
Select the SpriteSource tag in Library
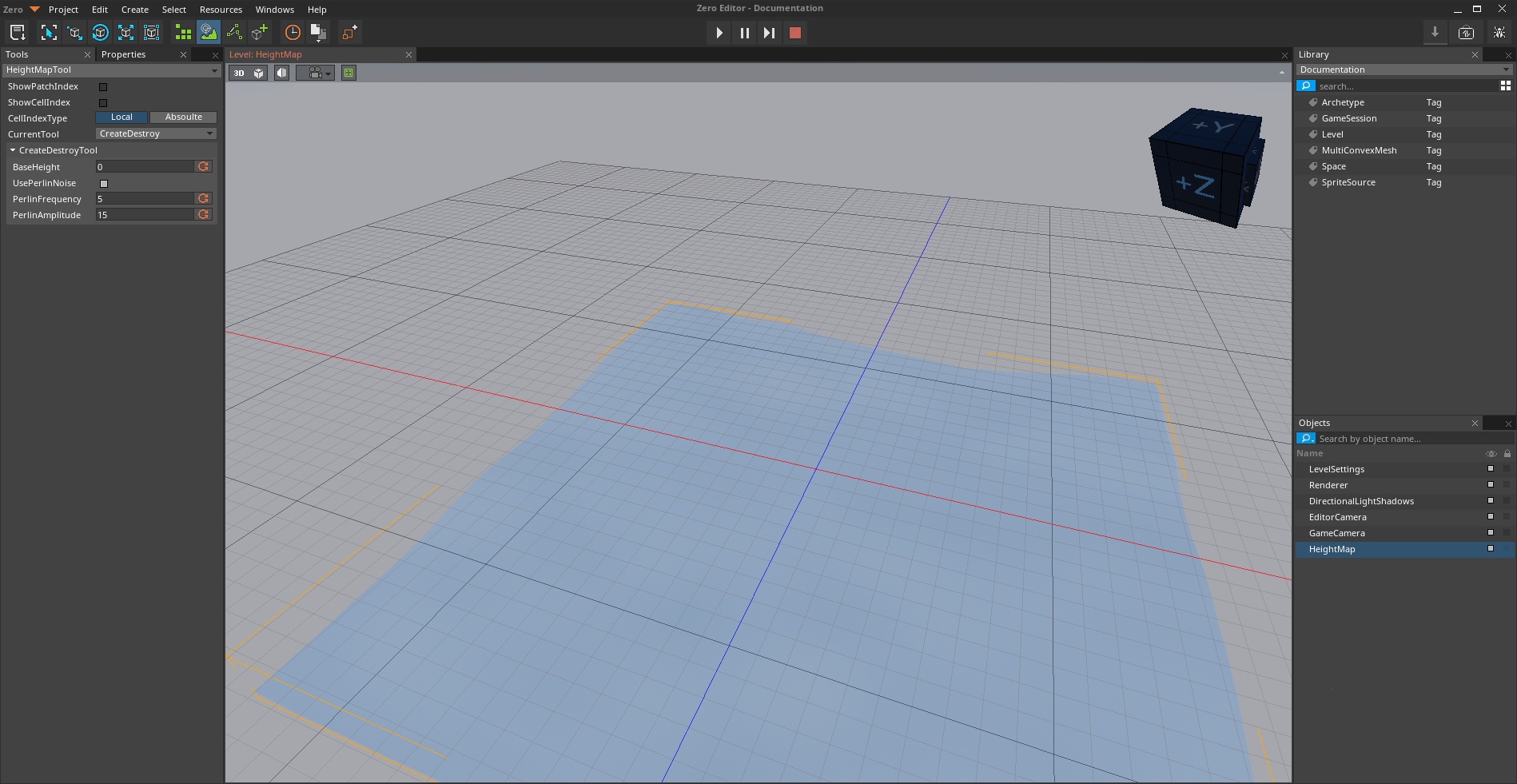(x=1348, y=182)
